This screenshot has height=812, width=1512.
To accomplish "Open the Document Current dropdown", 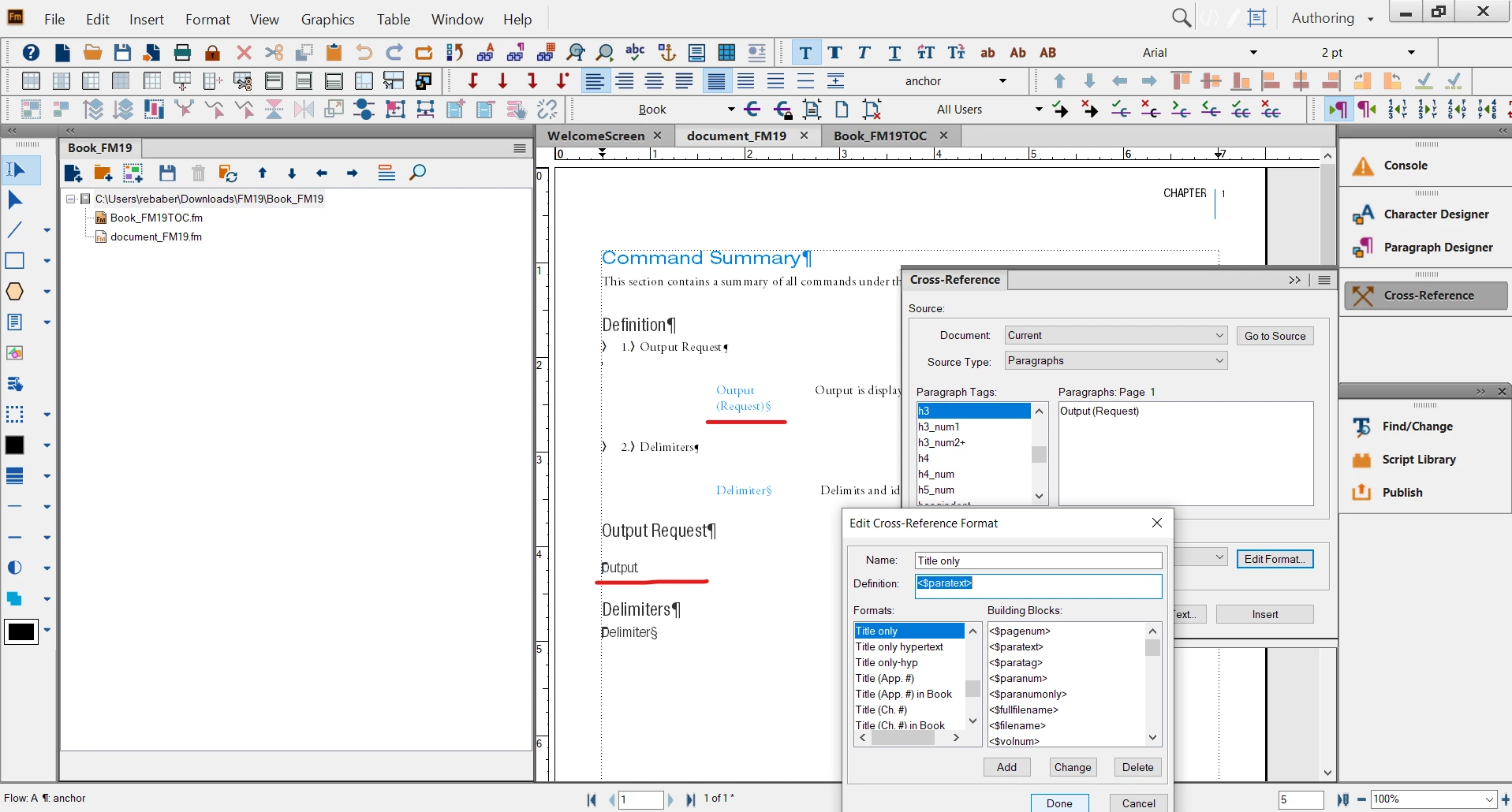I will click(x=1116, y=336).
